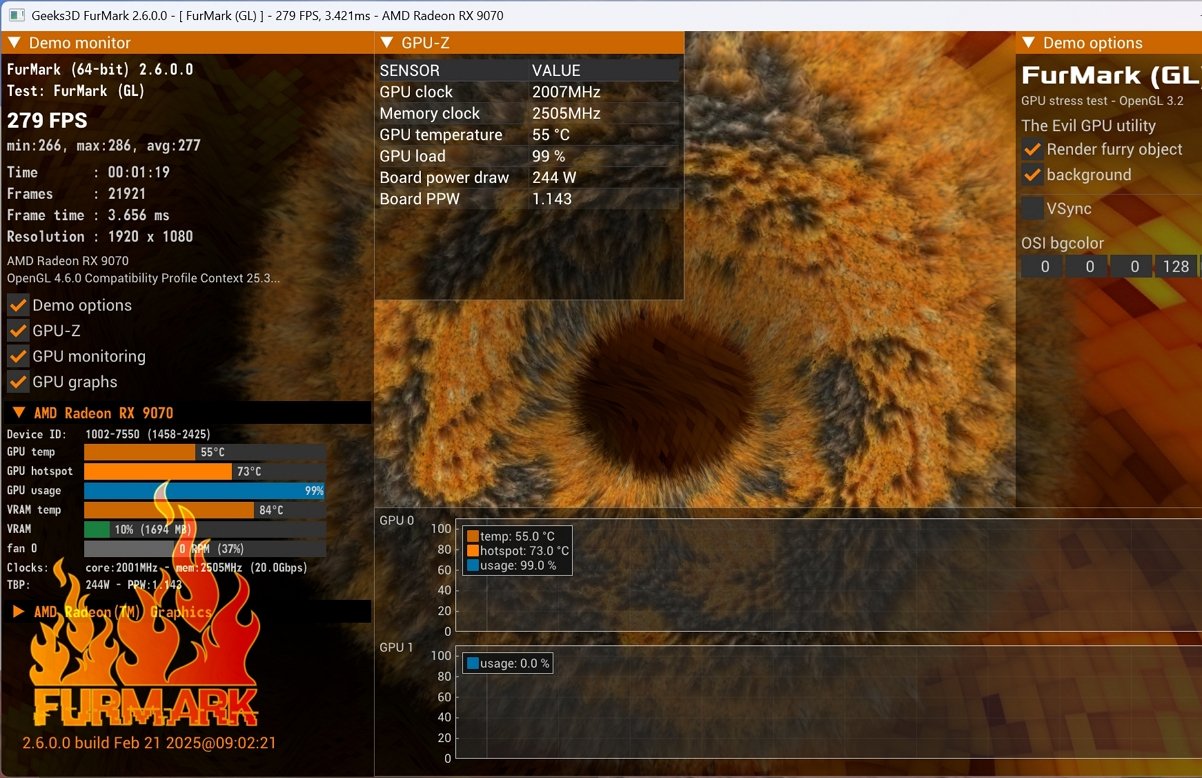This screenshot has width=1202, height=778.
Task: Collapse the AMD Radeon RX 9070 section
Action: 19,413
